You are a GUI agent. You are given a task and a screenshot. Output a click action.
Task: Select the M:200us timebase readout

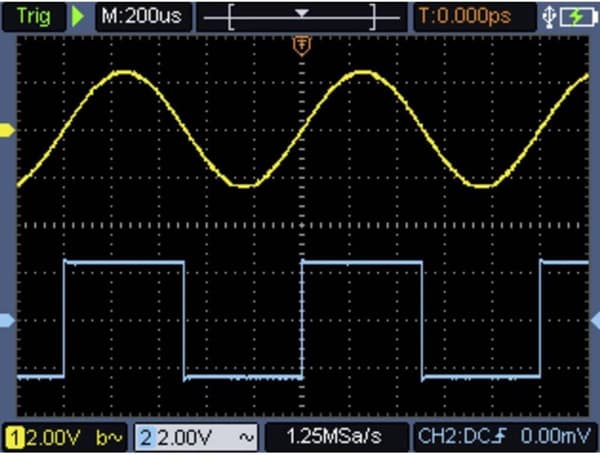coord(142,16)
